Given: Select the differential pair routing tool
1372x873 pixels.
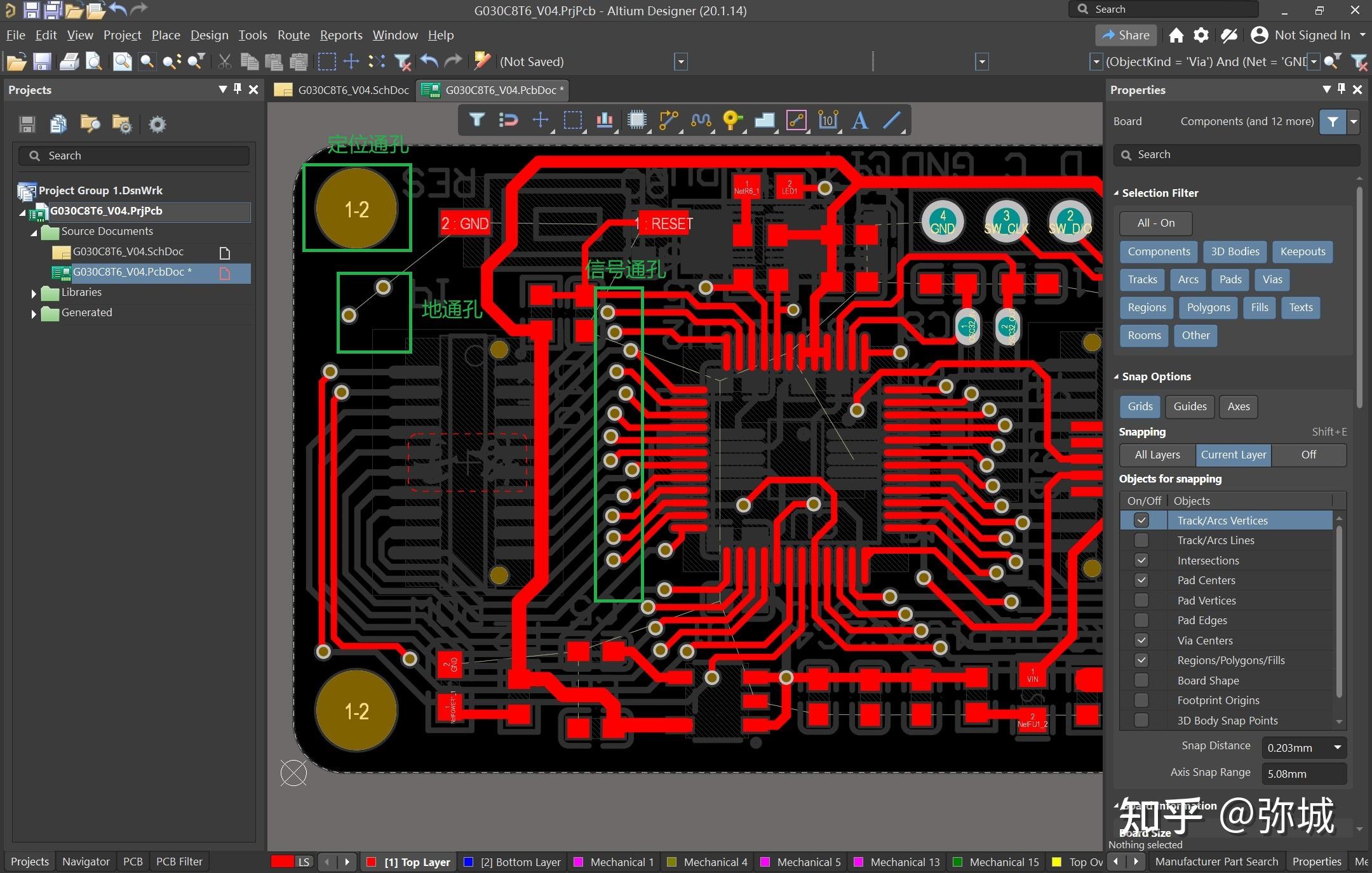Looking at the screenshot, I should pyautogui.click(x=700, y=120).
